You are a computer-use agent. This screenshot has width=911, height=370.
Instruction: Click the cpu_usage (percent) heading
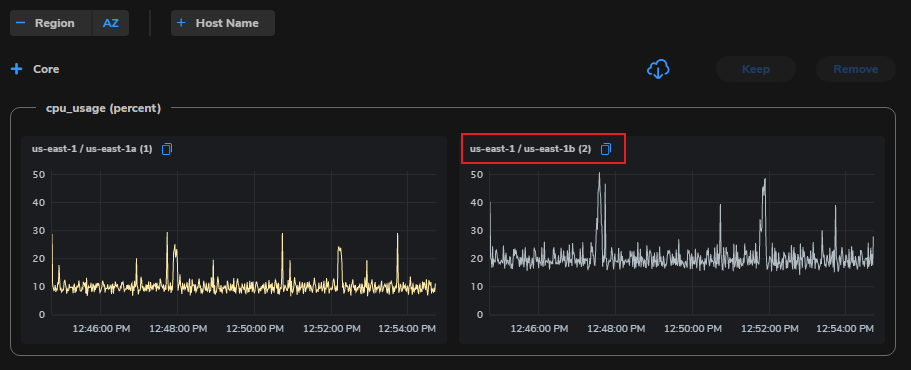click(x=103, y=108)
